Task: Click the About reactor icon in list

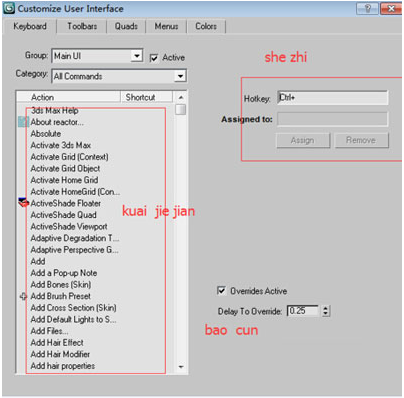Action: tap(23, 122)
